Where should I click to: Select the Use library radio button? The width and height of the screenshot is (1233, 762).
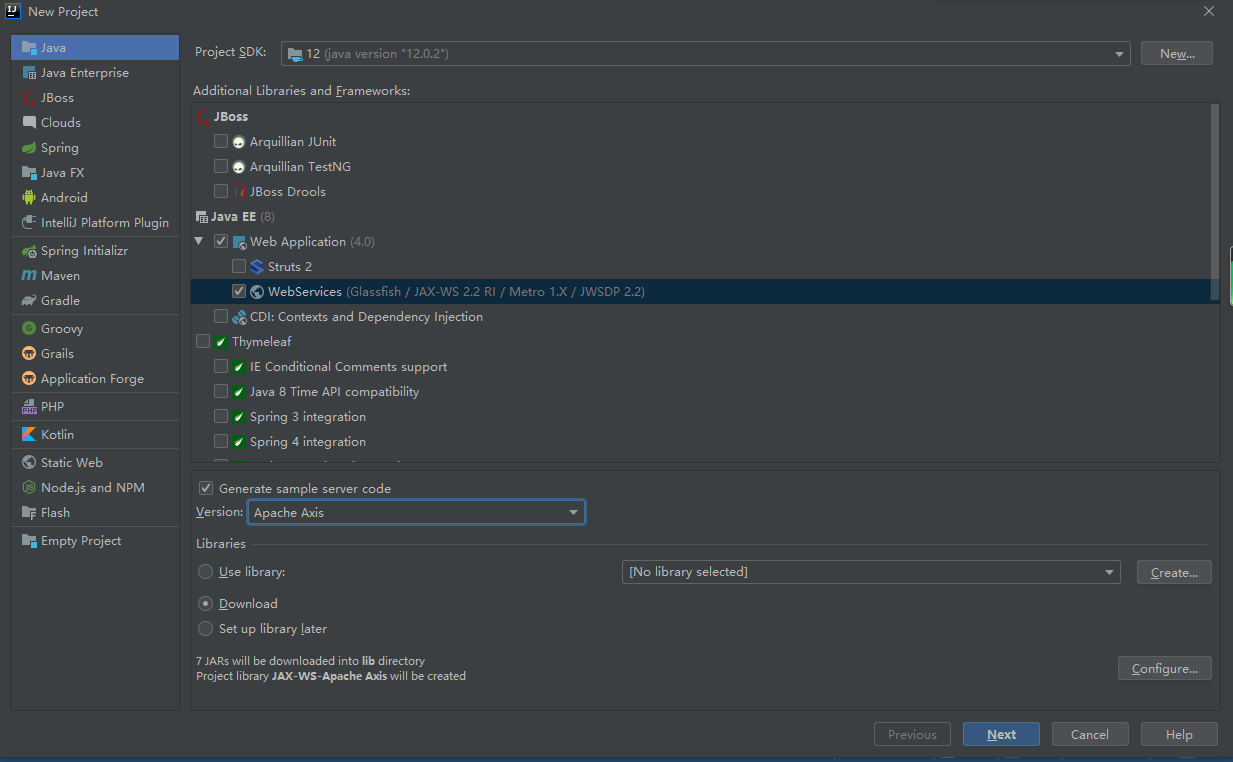(x=206, y=572)
